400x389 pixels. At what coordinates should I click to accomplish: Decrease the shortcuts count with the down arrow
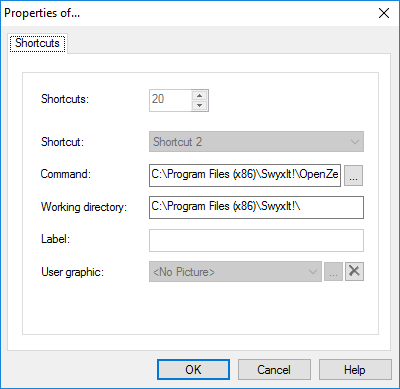click(x=200, y=106)
